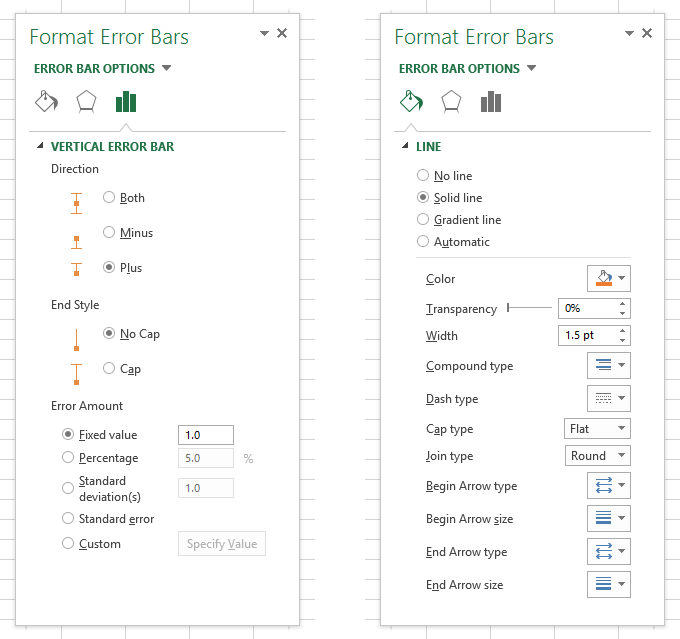Open the Compound type dropdown

click(x=609, y=365)
